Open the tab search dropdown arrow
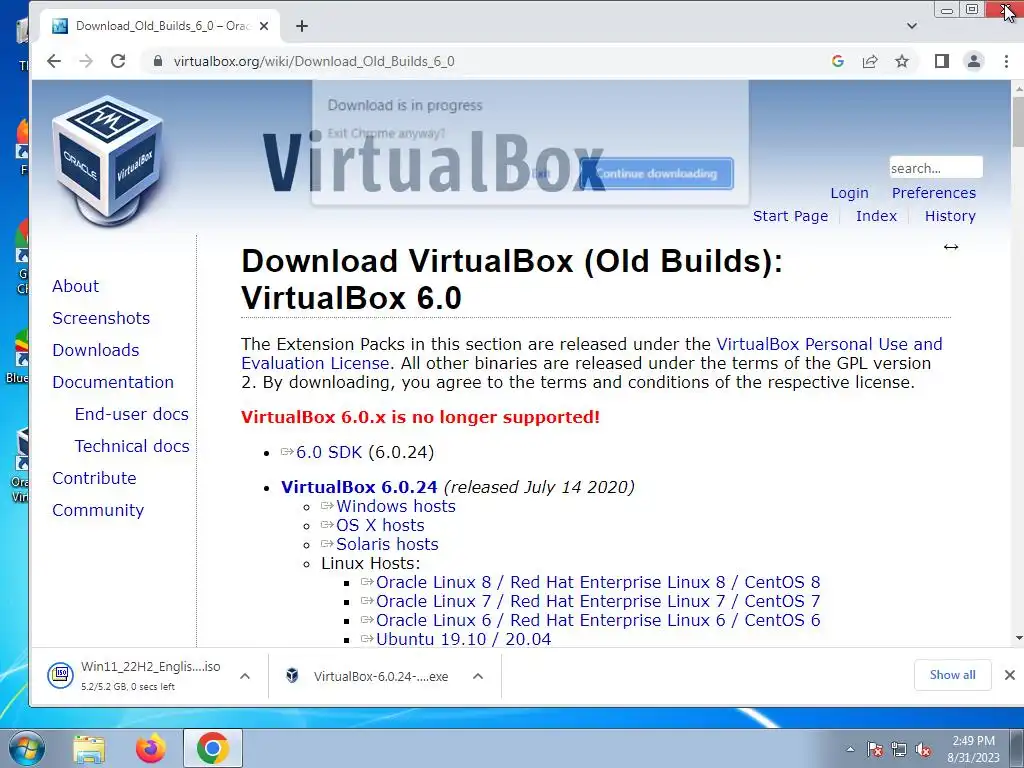This screenshot has height=768, width=1024. tap(912, 26)
